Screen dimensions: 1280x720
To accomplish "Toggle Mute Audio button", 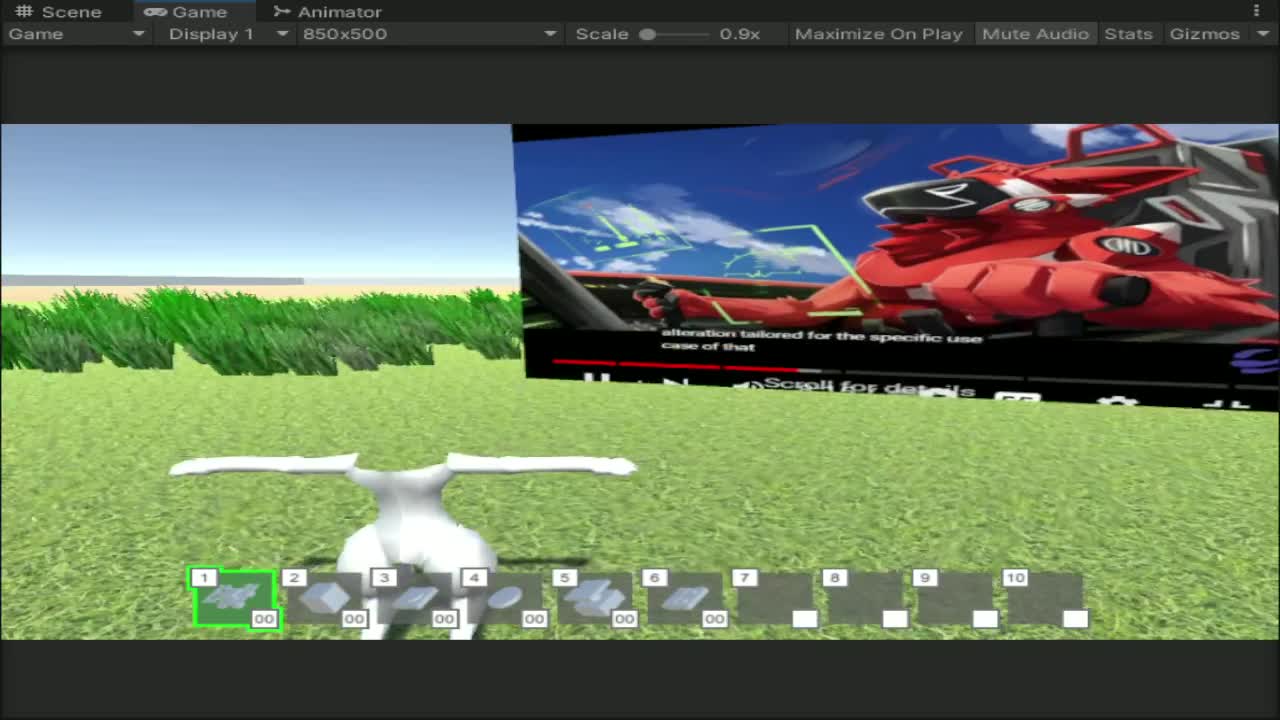I will [x=1035, y=34].
